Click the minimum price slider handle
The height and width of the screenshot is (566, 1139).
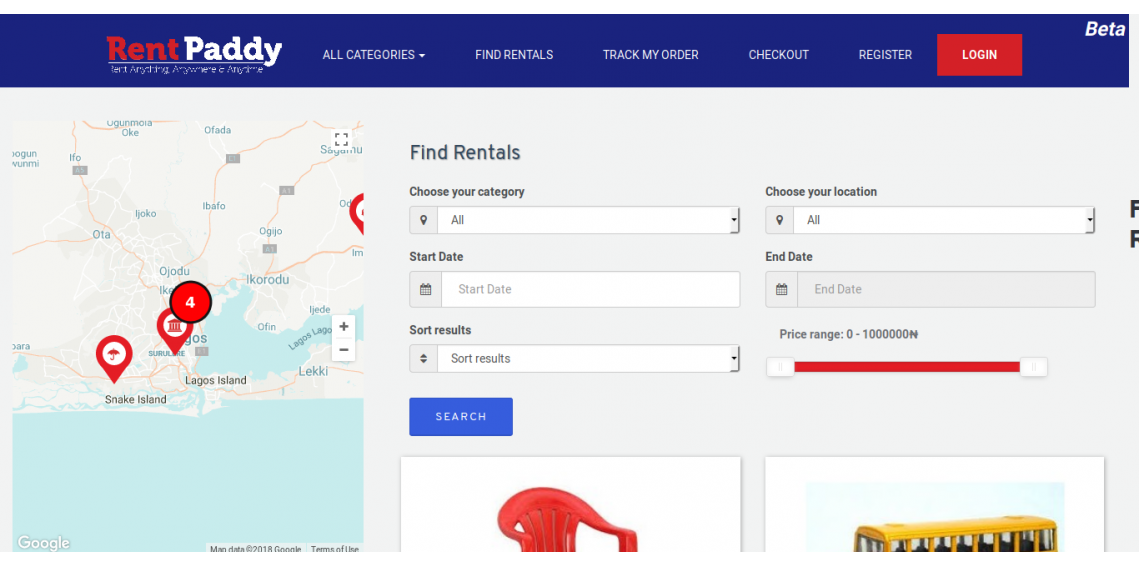coord(781,367)
